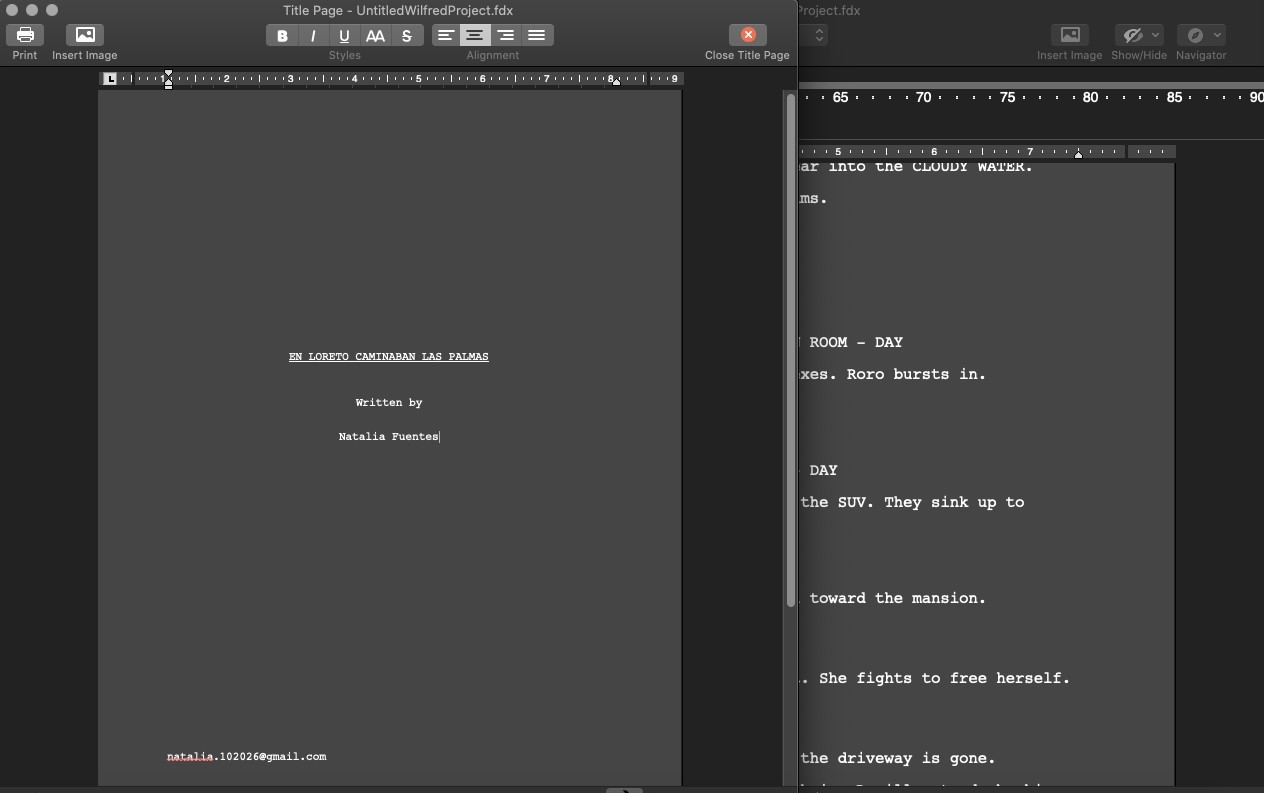Apply strikethrough style
This screenshot has height=793, width=1264.
(406, 35)
